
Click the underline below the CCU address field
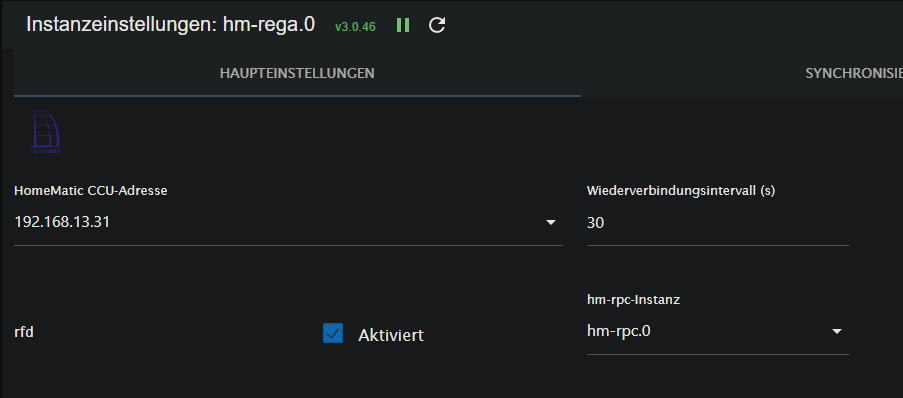(288, 245)
